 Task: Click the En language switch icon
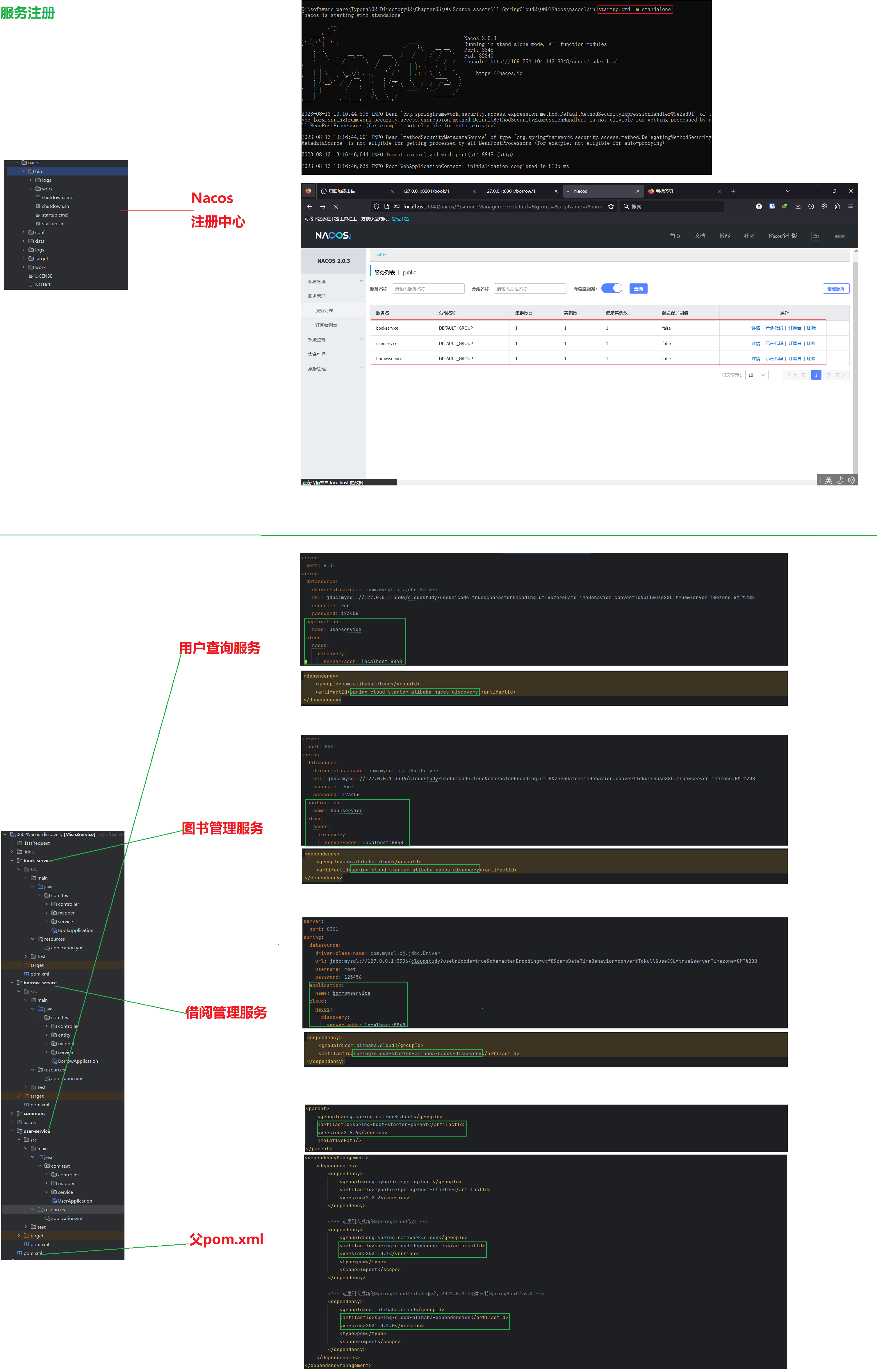[x=815, y=236]
